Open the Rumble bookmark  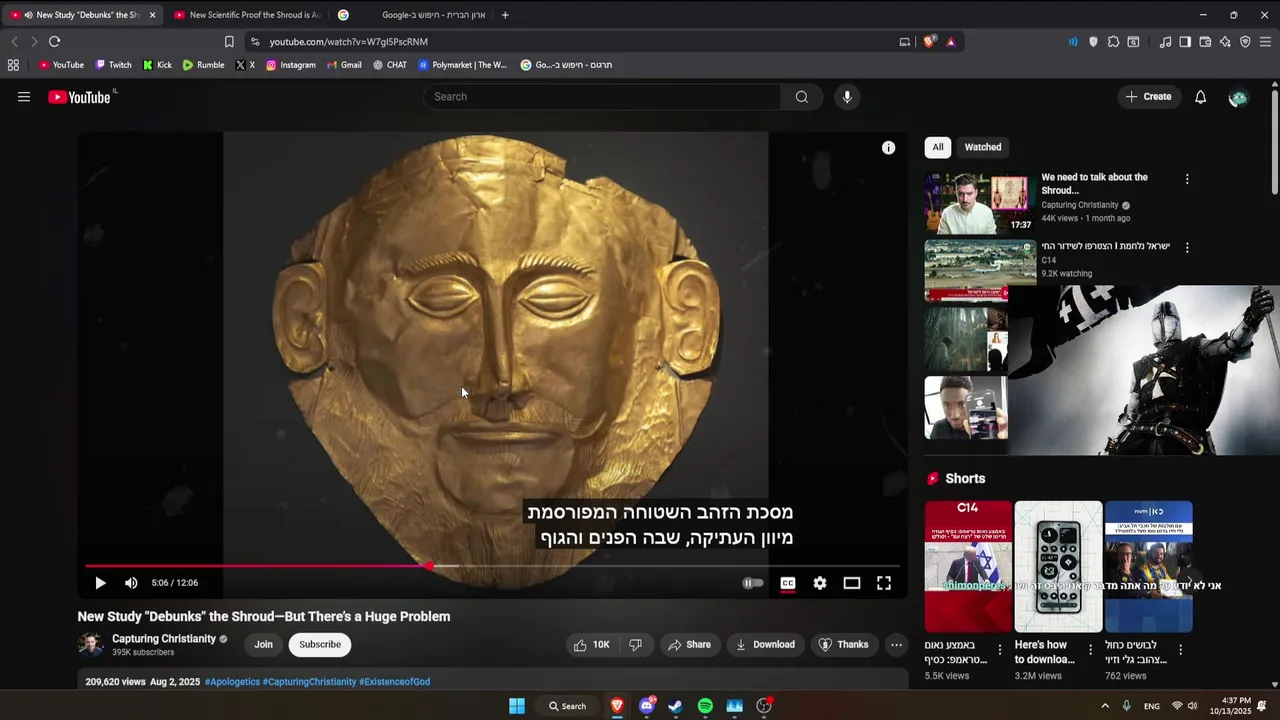(x=203, y=65)
